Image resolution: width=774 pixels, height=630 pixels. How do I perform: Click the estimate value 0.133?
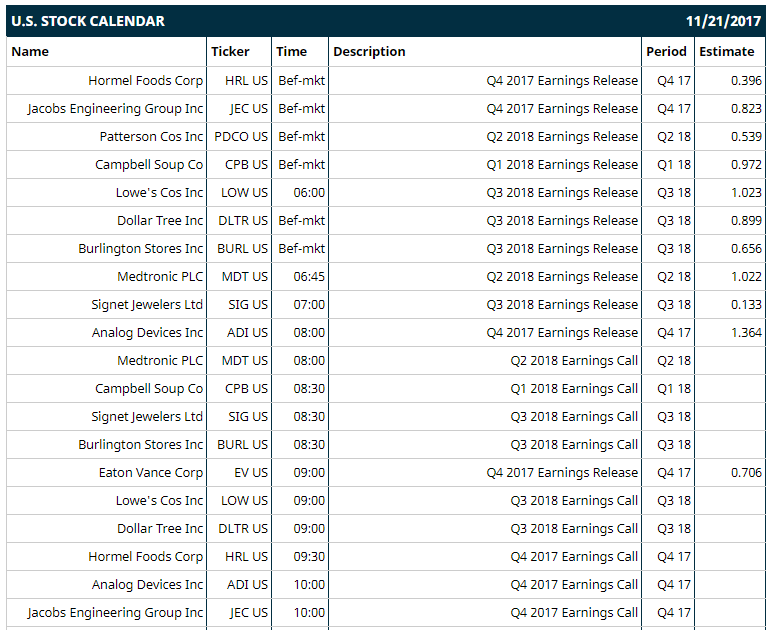pyautogui.click(x=746, y=305)
